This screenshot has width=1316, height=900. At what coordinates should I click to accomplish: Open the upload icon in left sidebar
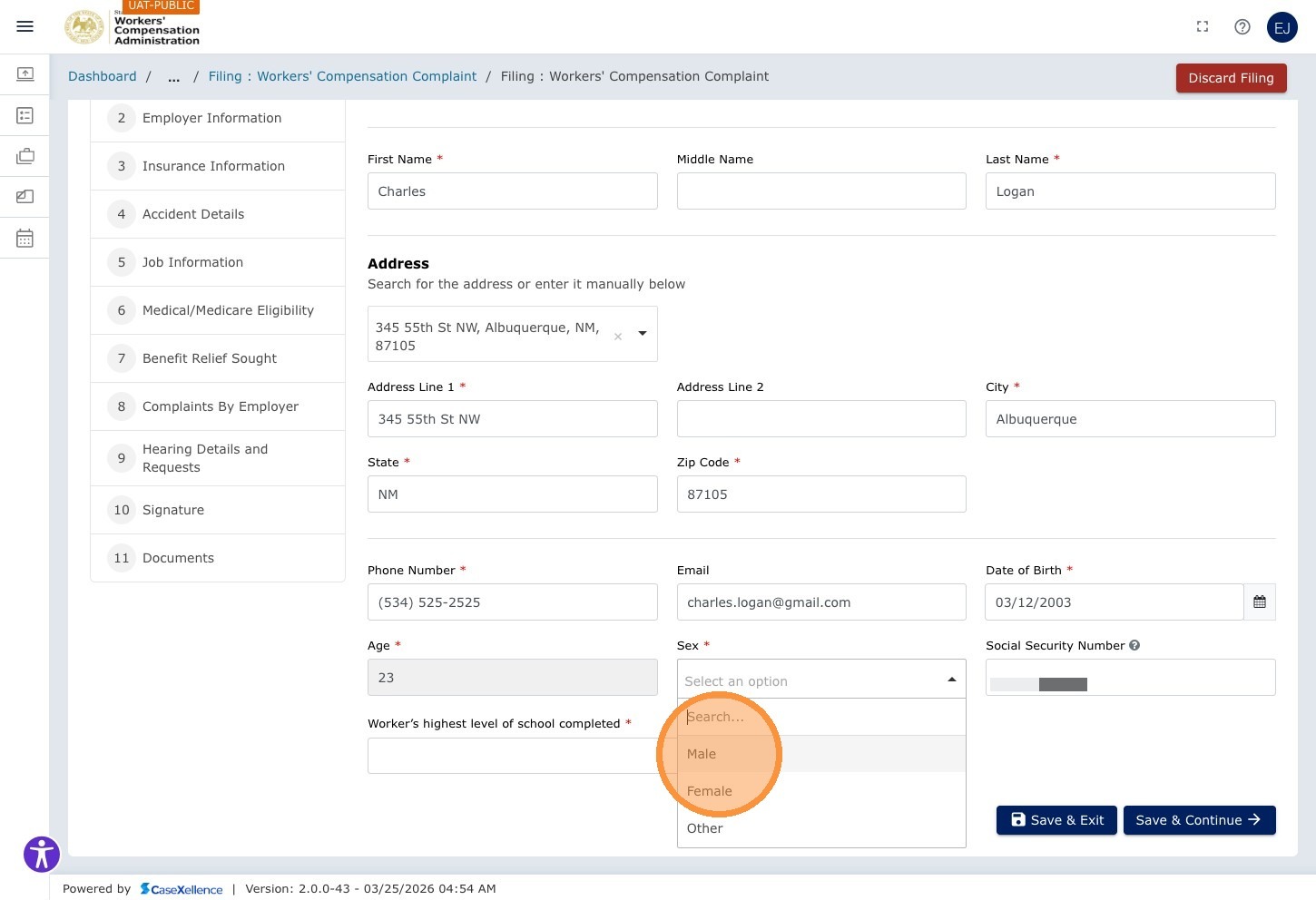(x=25, y=73)
